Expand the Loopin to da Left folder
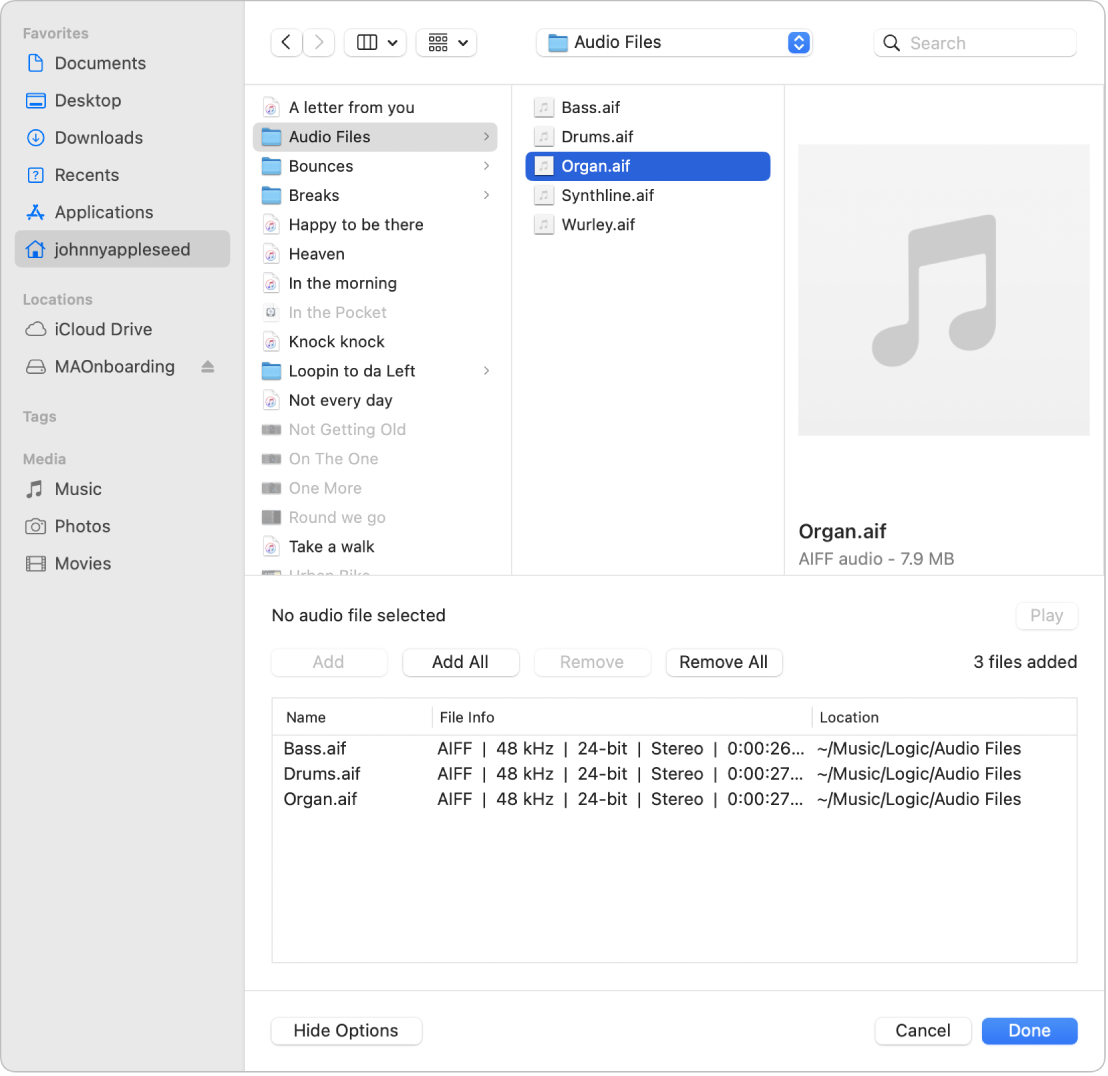1108x1076 pixels. pos(487,371)
